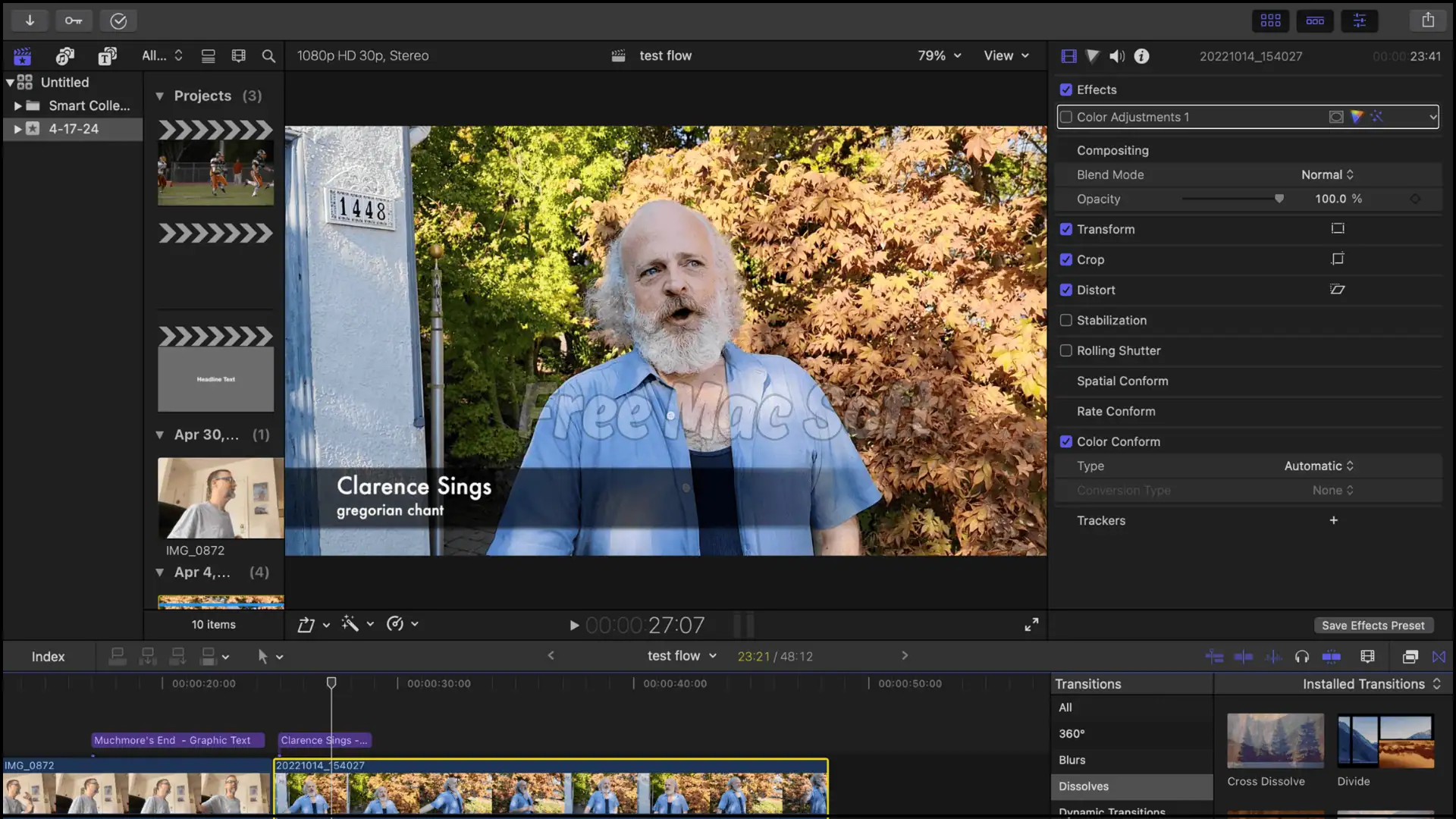This screenshot has width=1456, height=819.
Task: Disable the Color Conform checkbox
Action: (1066, 441)
